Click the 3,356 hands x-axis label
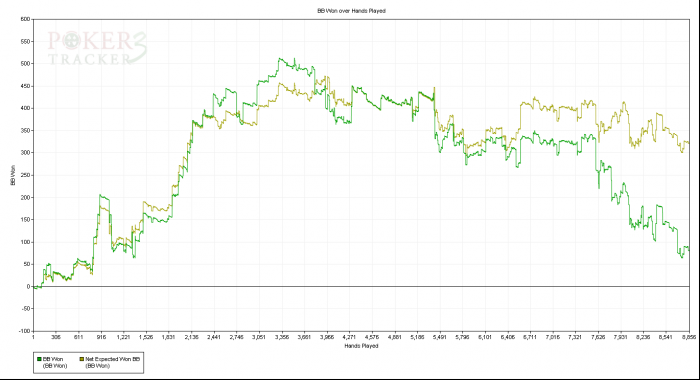700x380 pixels. pos(282,337)
